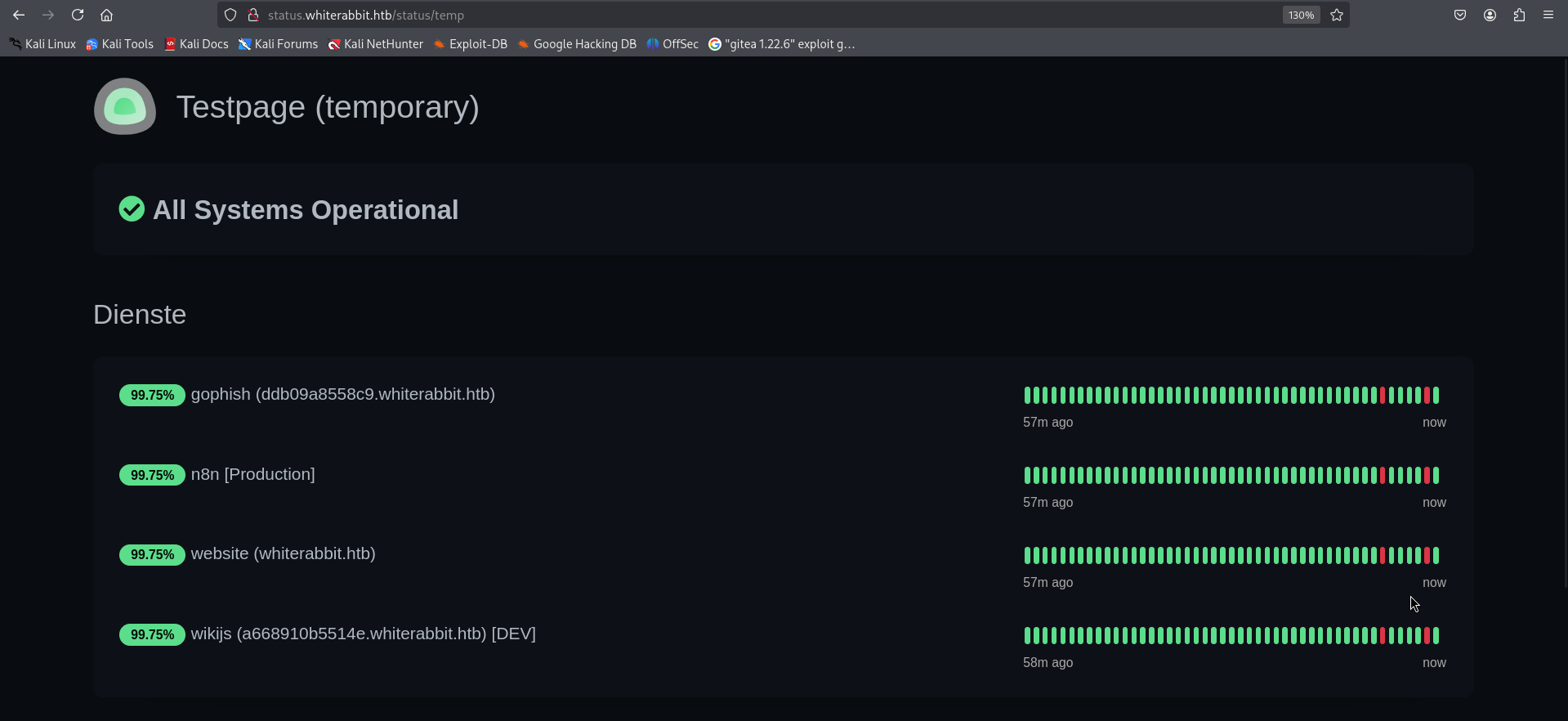
Task: Open the Kali Tools bookmark
Action: (x=120, y=44)
